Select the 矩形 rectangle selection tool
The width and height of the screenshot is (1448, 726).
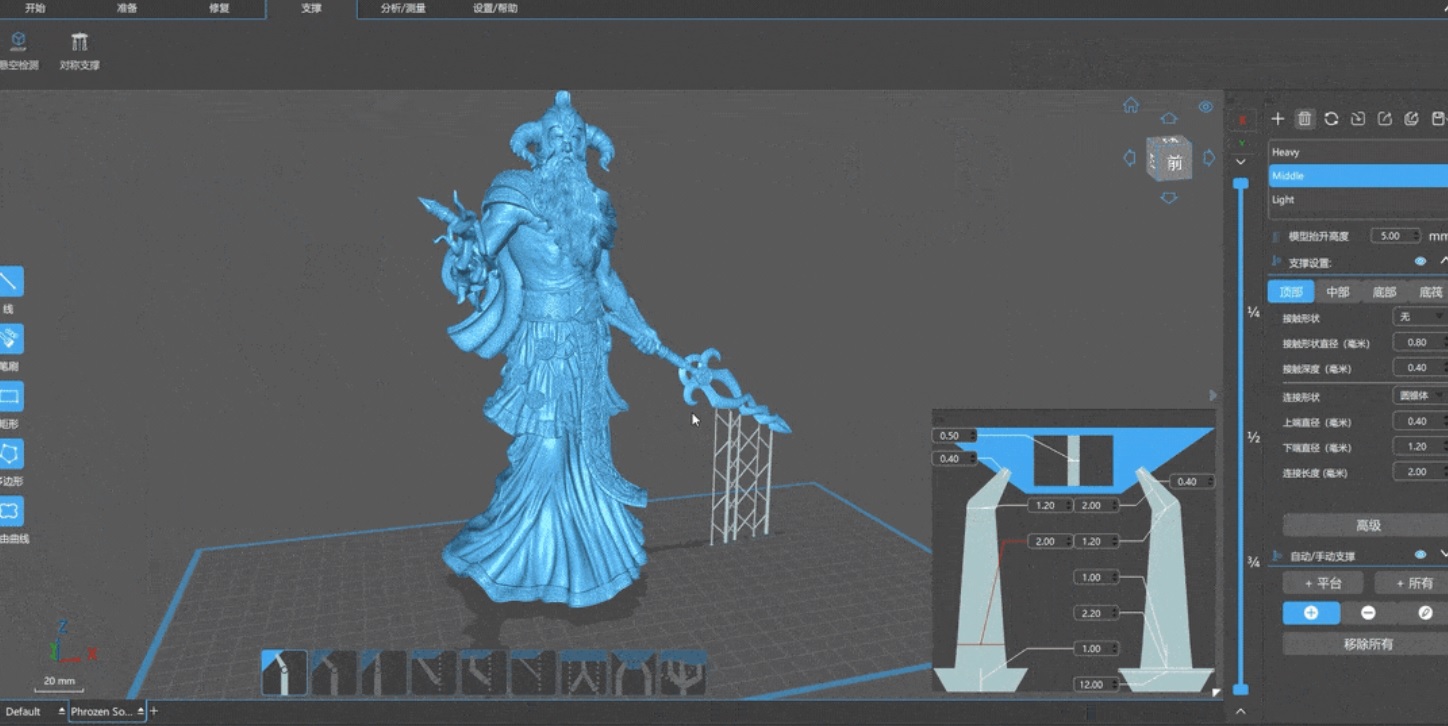pos(10,397)
